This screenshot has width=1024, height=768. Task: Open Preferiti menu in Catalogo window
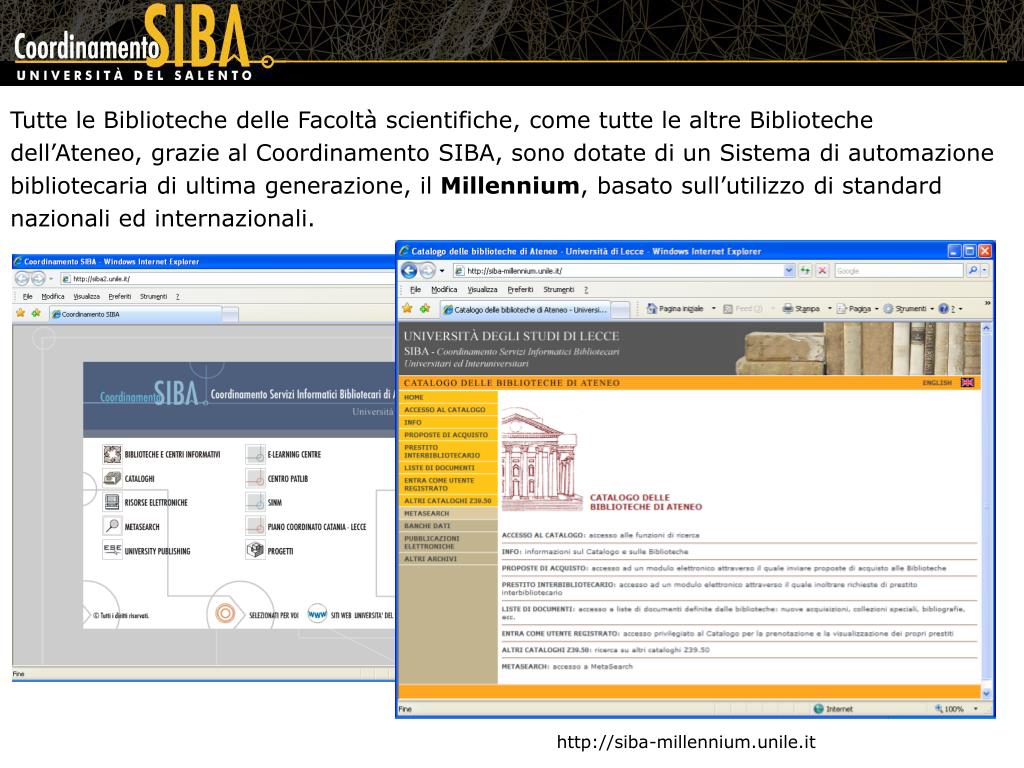[x=520, y=289]
